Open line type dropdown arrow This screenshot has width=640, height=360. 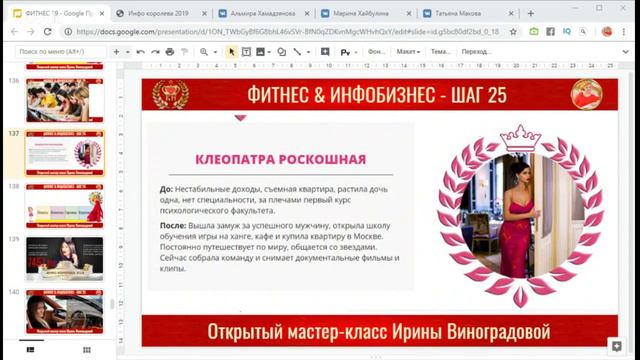pos(309,52)
